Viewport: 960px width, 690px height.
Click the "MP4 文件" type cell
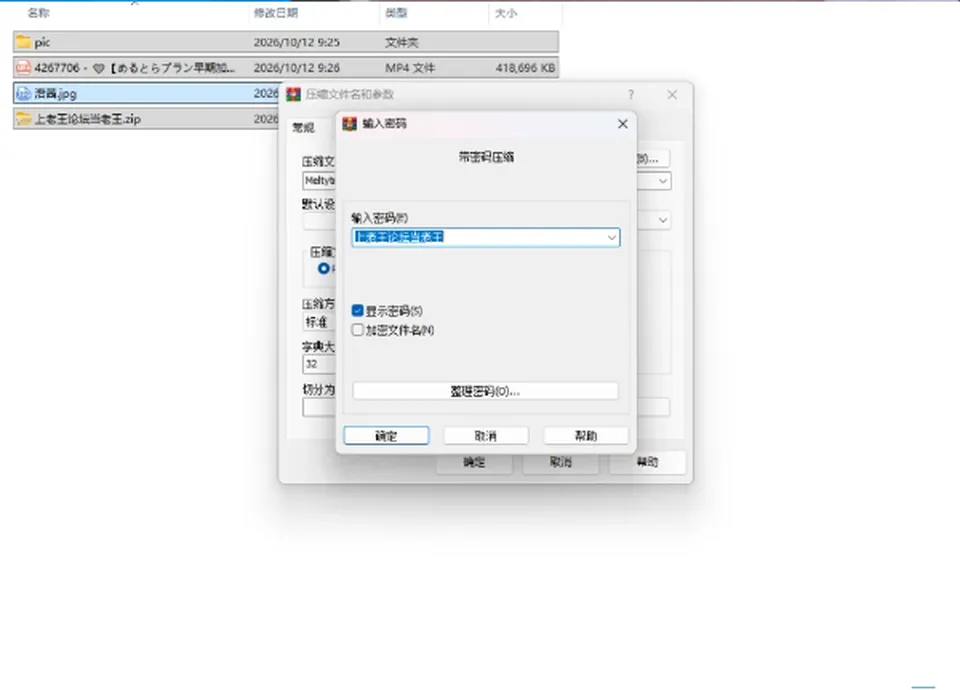point(410,68)
